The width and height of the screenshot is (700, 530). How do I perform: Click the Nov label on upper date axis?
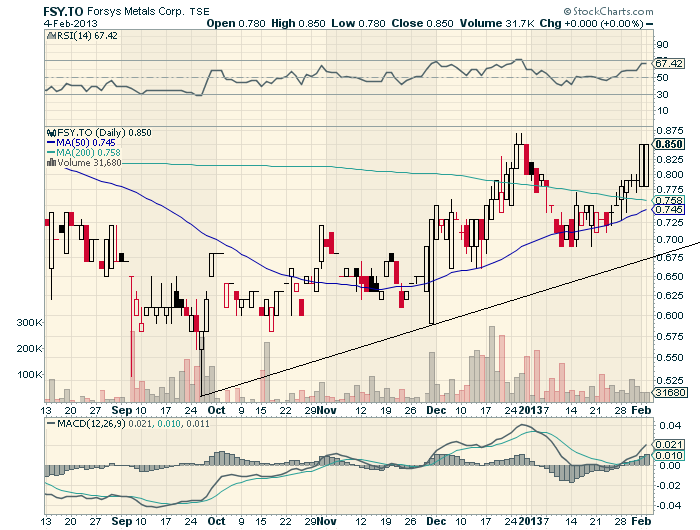click(x=328, y=410)
